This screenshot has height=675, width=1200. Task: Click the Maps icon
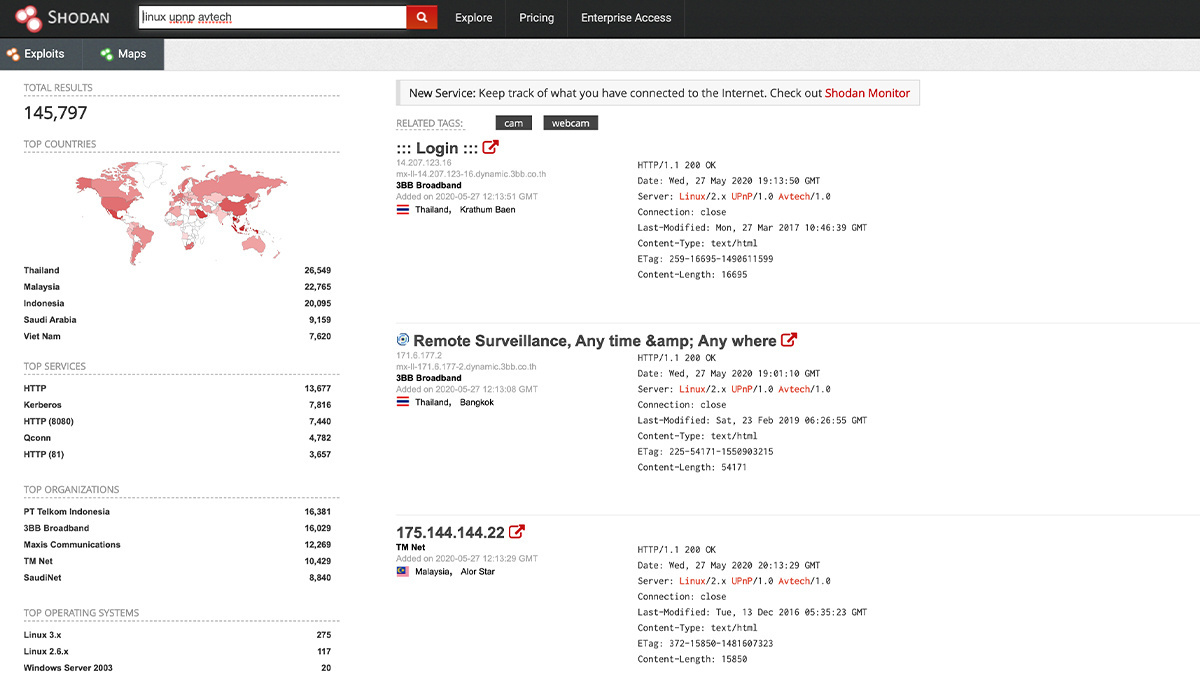[106, 54]
